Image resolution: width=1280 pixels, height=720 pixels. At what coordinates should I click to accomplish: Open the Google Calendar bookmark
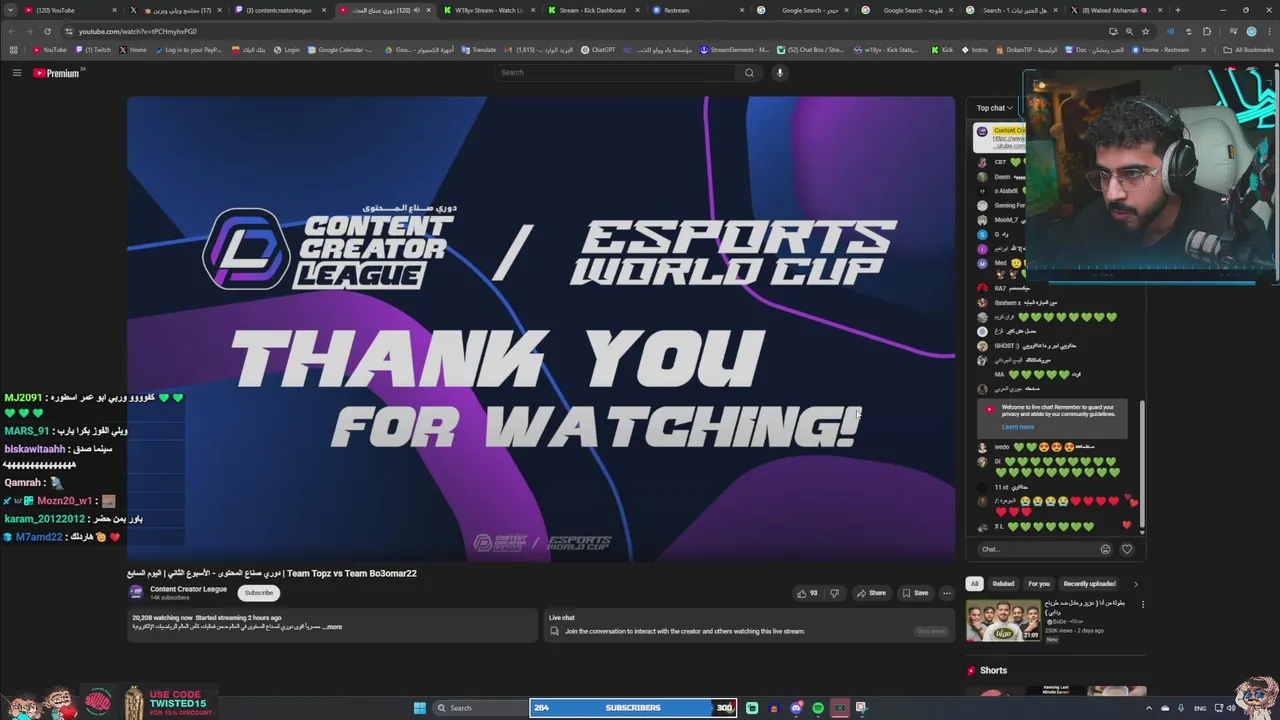click(x=338, y=49)
